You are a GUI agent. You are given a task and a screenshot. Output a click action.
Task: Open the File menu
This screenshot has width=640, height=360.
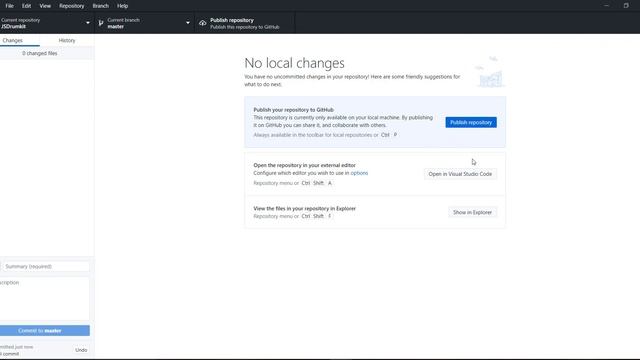[9, 6]
